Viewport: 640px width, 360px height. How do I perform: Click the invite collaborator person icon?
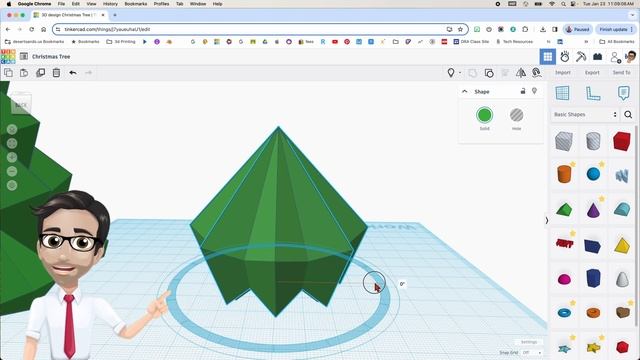point(615,58)
